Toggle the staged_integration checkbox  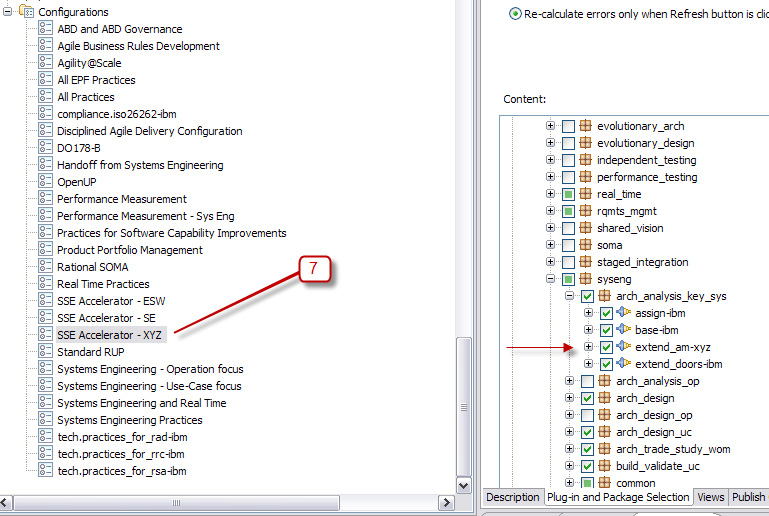(568, 262)
